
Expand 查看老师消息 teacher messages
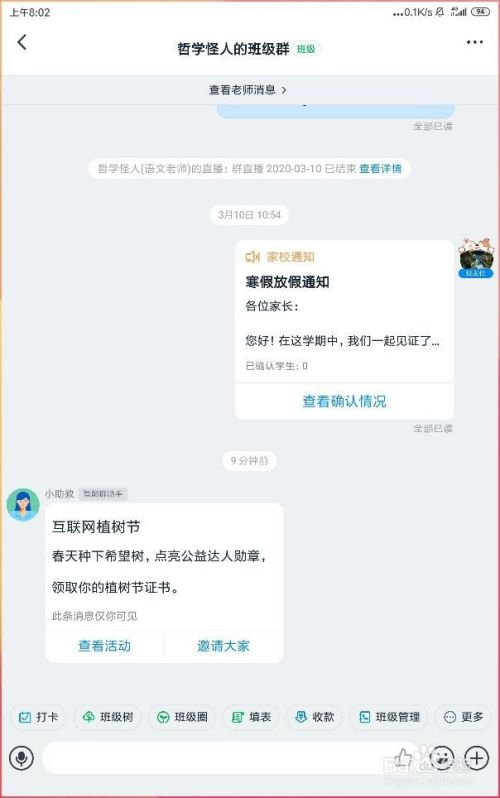pos(249,90)
